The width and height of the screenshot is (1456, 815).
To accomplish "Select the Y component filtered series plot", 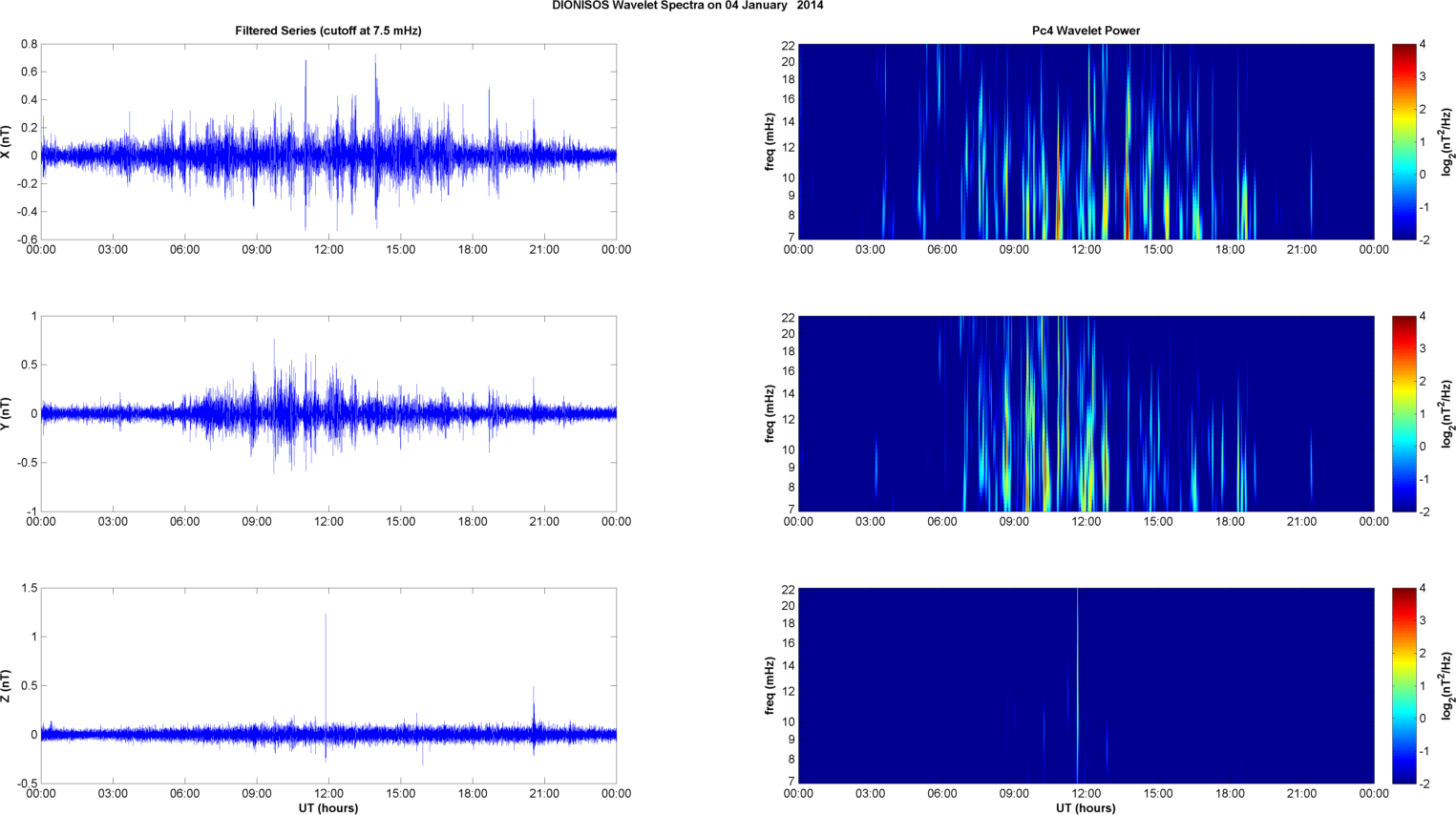I will pos(328,413).
